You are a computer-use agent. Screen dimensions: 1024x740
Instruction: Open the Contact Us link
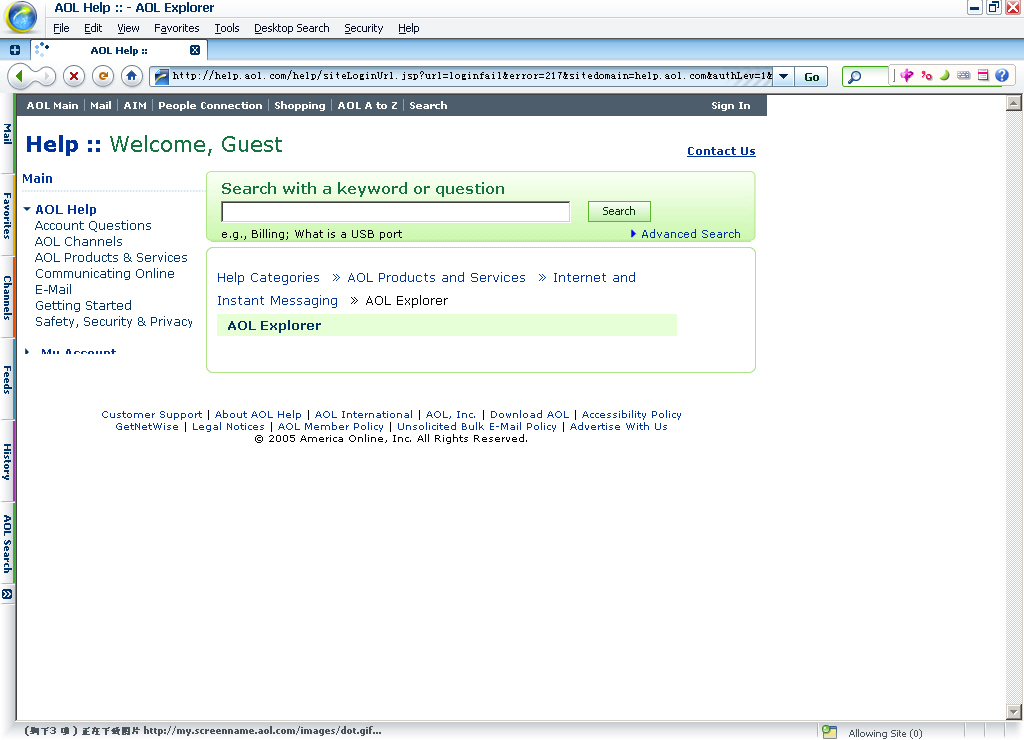coord(721,151)
